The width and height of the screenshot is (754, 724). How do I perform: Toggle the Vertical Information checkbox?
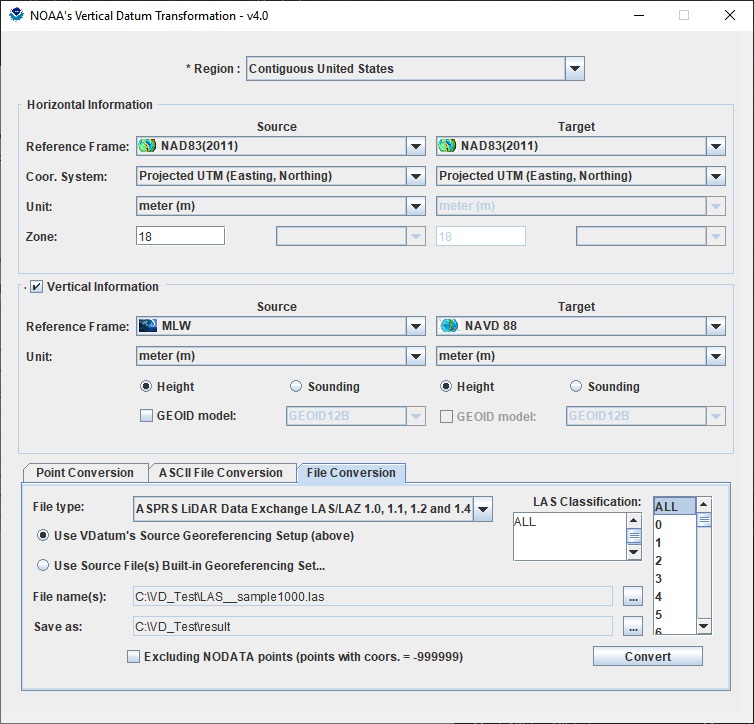(x=36, y=287)
